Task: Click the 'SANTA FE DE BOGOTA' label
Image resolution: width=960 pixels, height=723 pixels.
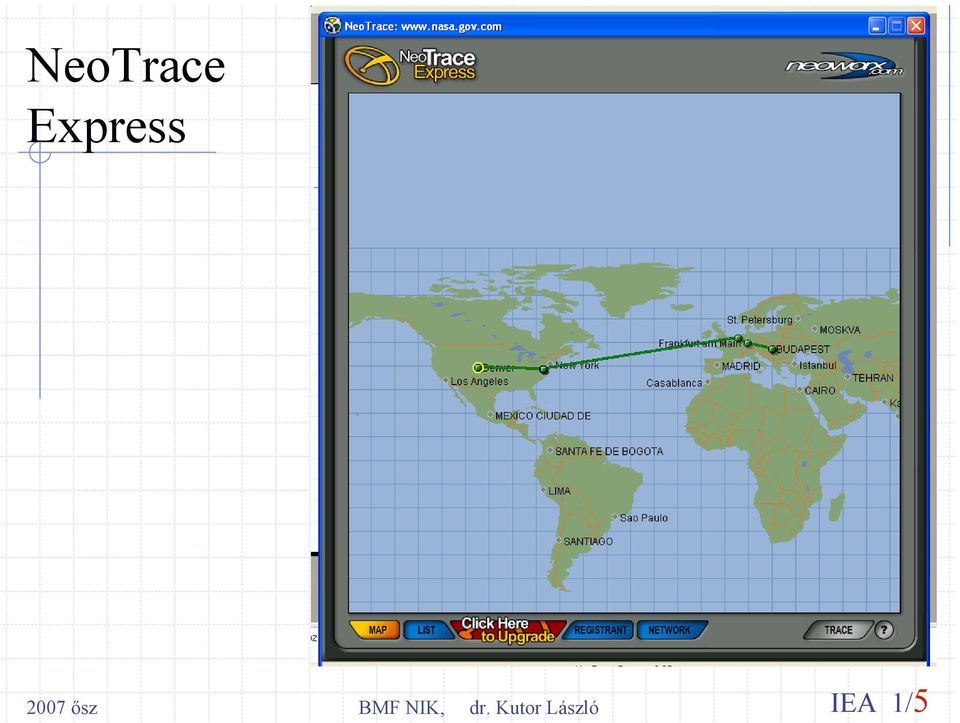Action: [x=609, y=451]
